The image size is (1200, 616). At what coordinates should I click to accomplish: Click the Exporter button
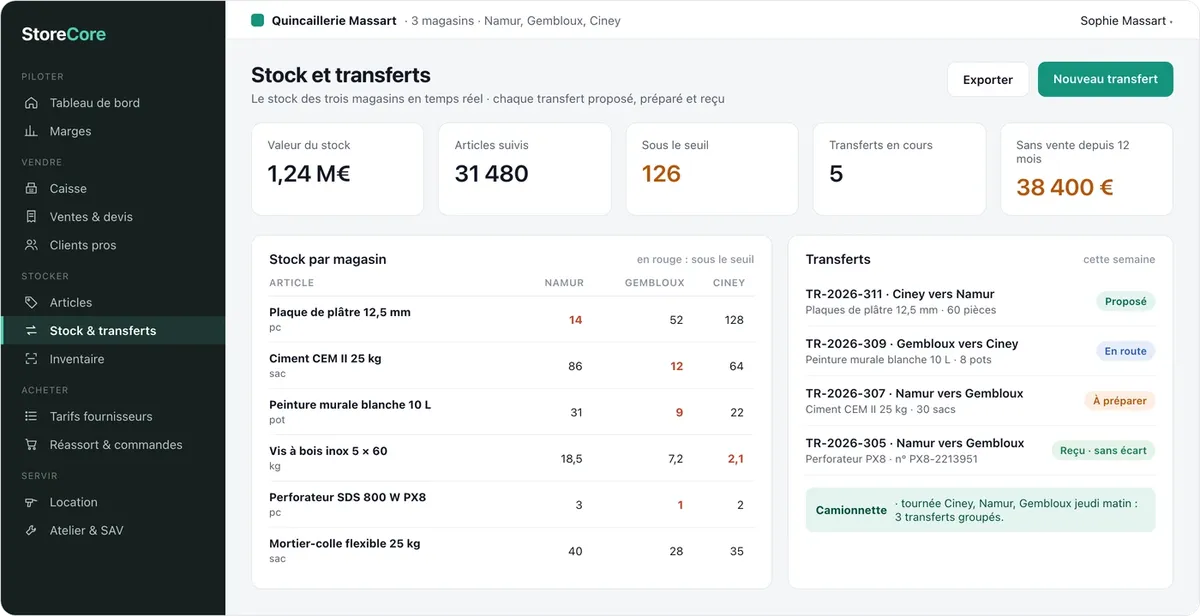point(988,79)
